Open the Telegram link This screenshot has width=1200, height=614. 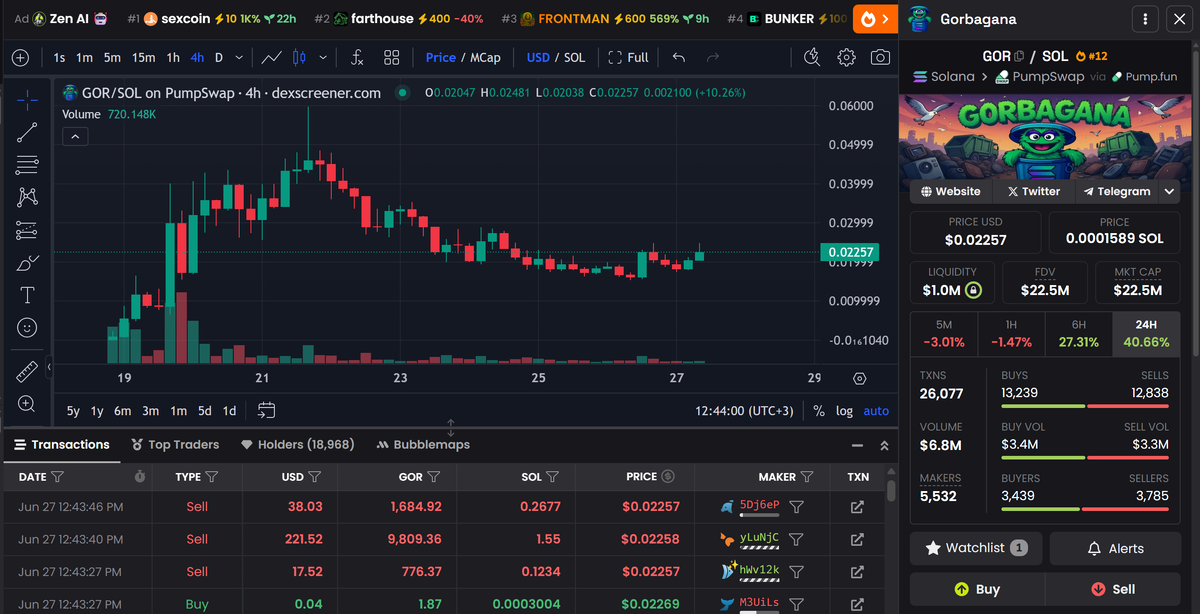click(x=1117, y=191)
